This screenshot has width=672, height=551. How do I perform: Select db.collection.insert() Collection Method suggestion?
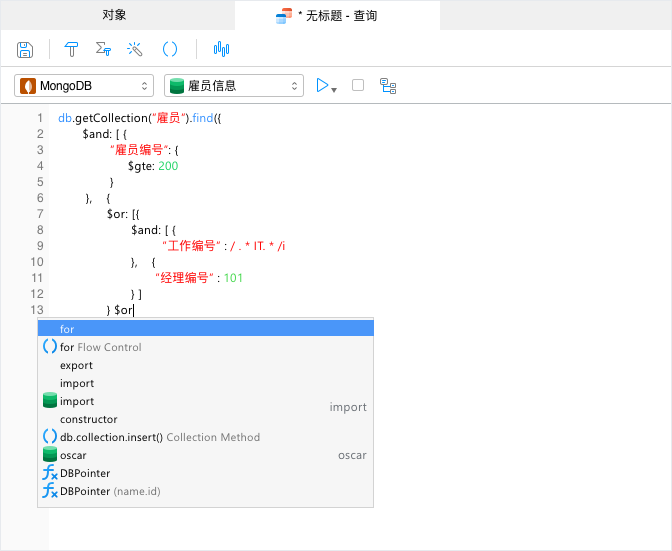point(159,437)
